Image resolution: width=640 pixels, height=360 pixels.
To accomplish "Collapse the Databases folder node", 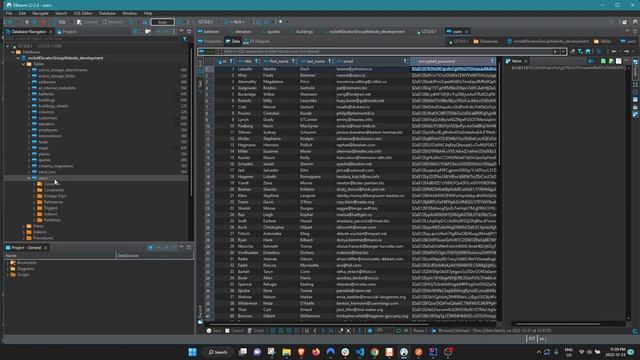I will click(x=13, y=52).
